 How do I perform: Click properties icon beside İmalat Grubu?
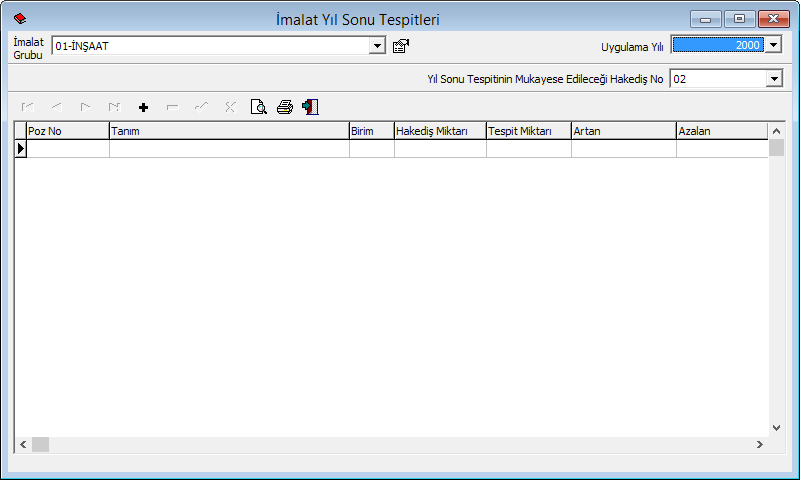point(401,46)
